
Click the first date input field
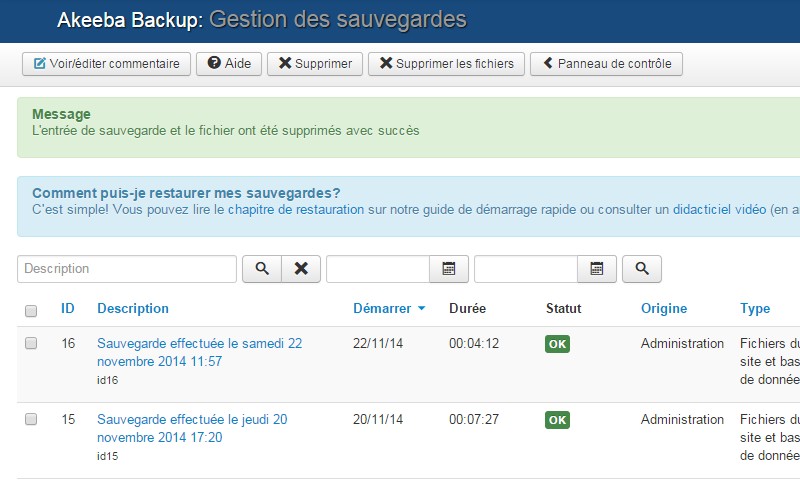point(378,269)
